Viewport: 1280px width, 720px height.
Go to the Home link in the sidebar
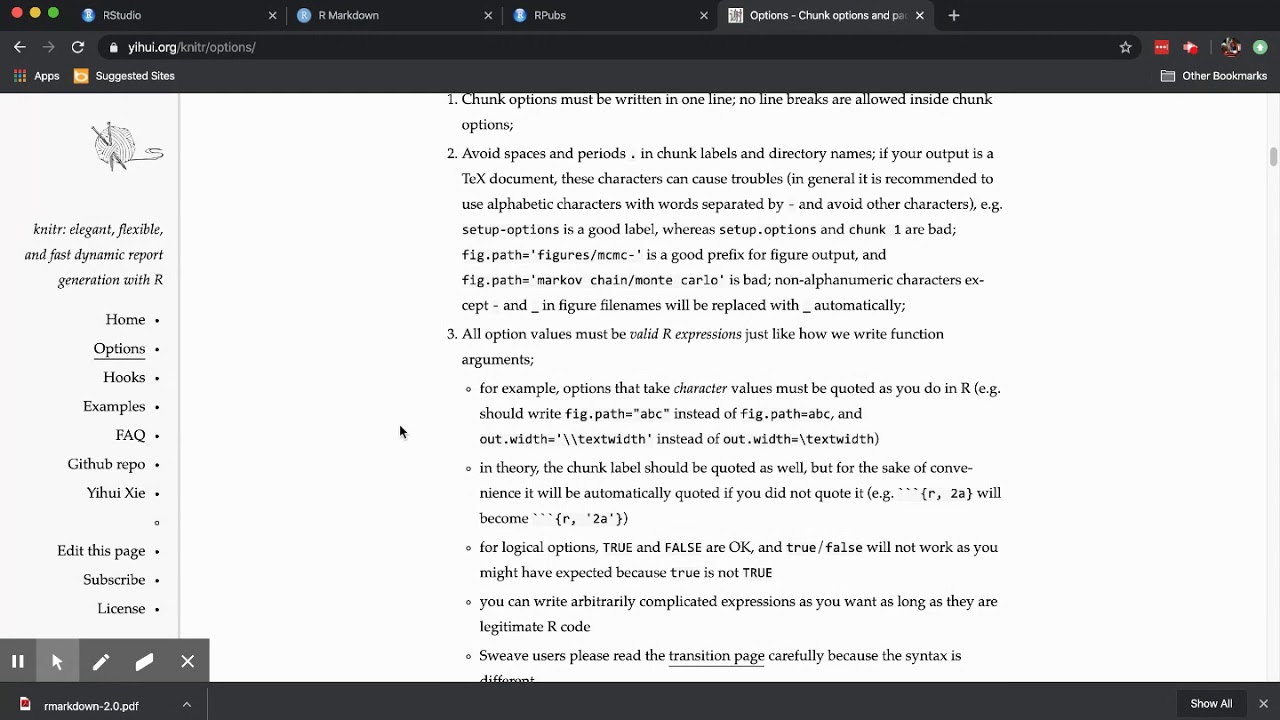tap(125, 319)
